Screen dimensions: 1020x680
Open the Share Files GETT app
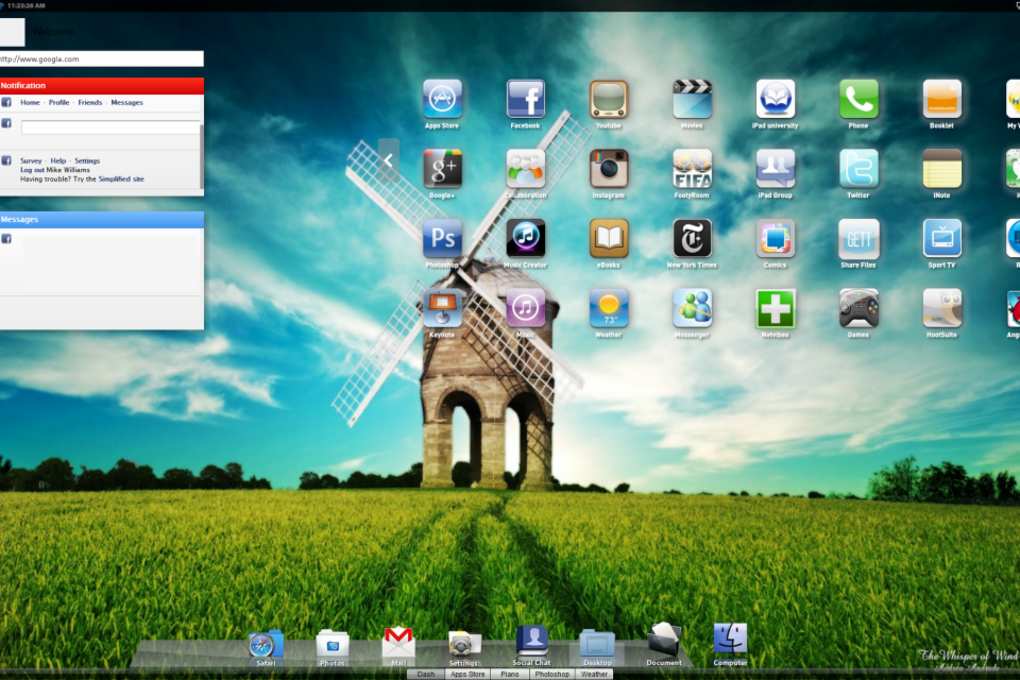coord(859,238)
